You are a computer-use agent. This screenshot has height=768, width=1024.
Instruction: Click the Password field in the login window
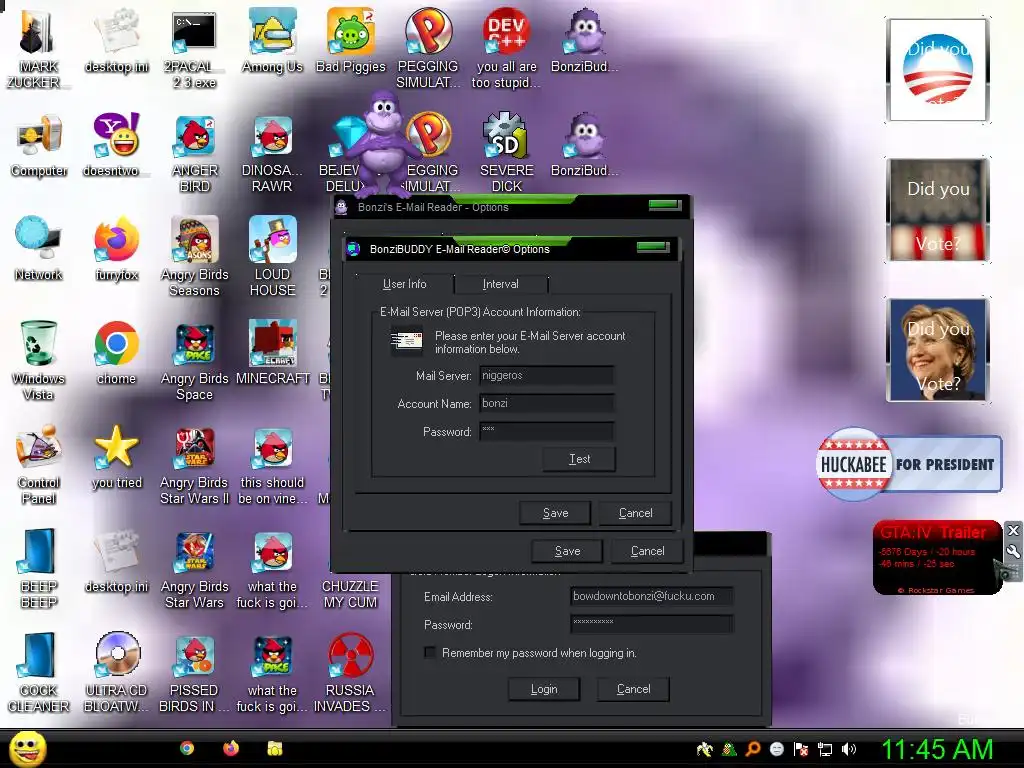coord(651,624)
